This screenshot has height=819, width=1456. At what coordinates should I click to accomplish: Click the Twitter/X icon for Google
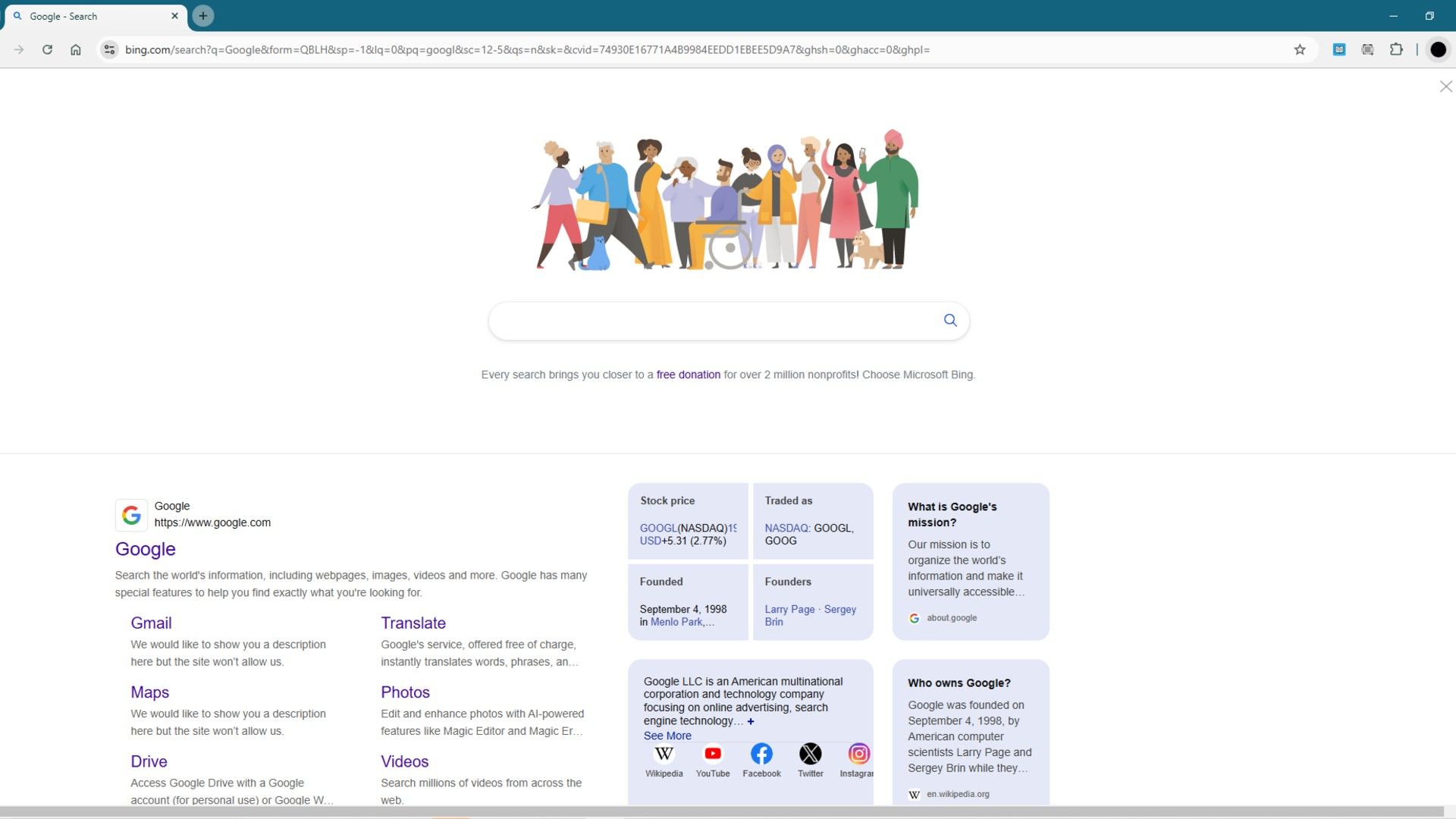point(810,754)
